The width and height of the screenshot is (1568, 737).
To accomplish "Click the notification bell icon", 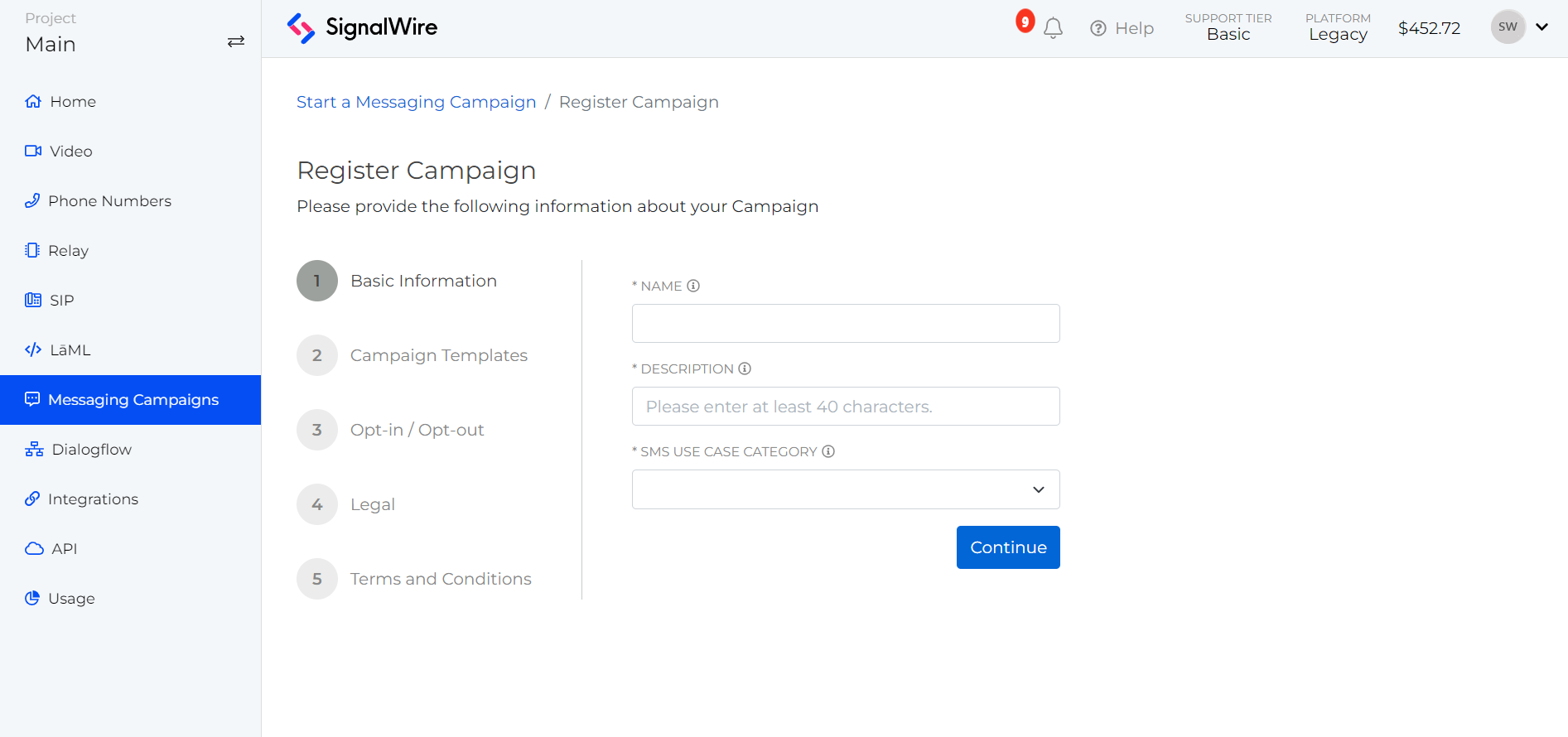I will tap(1053, 28).
